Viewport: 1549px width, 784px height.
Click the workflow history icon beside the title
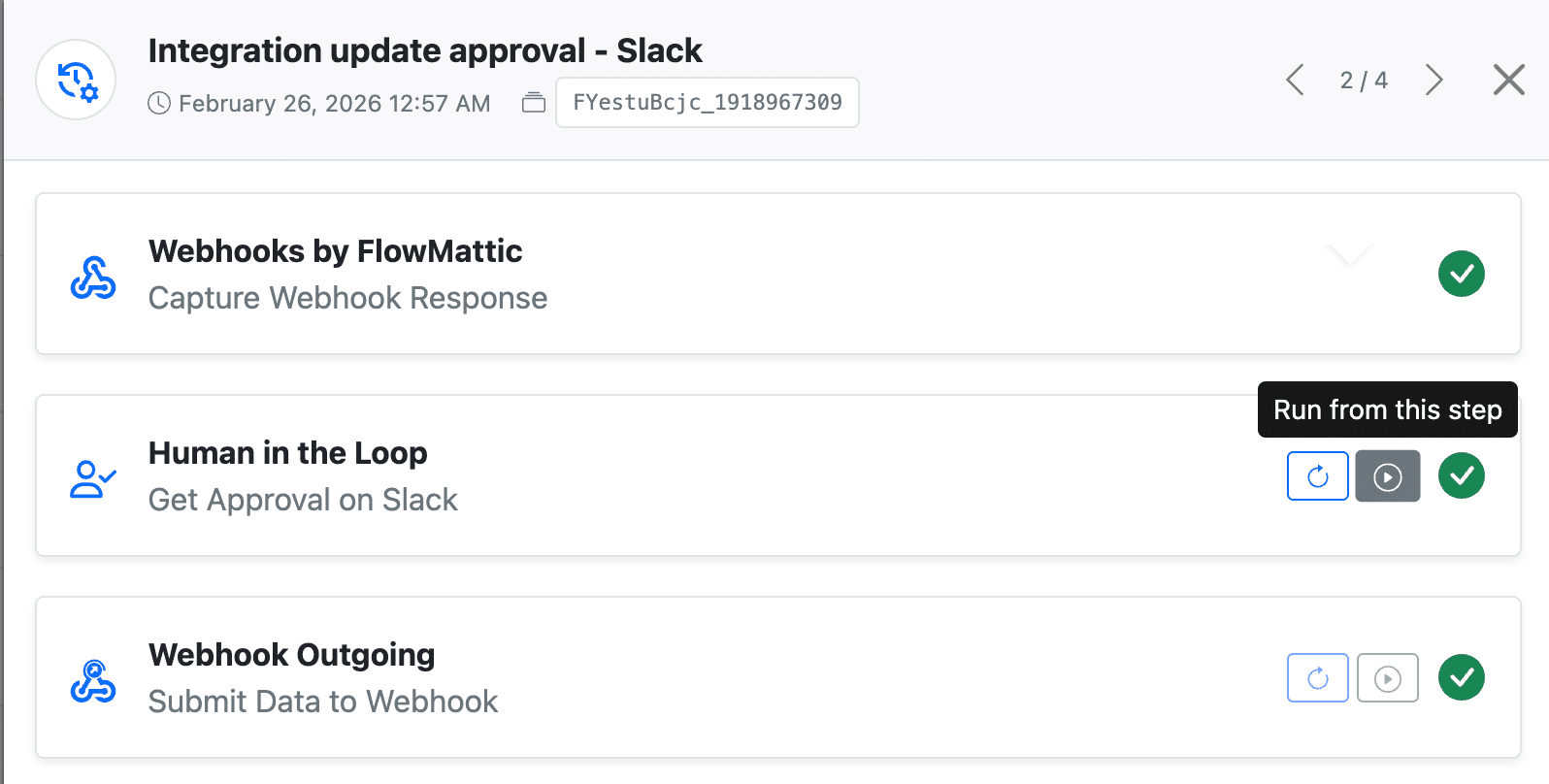click(x=76, y=80)
